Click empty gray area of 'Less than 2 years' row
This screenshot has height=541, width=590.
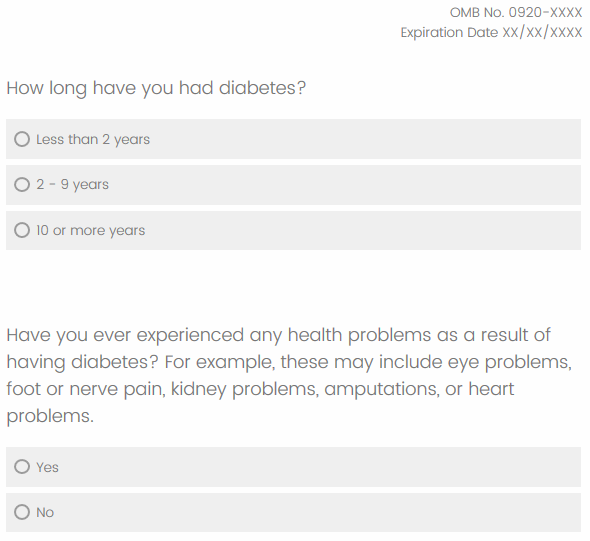tap(365, 139)
